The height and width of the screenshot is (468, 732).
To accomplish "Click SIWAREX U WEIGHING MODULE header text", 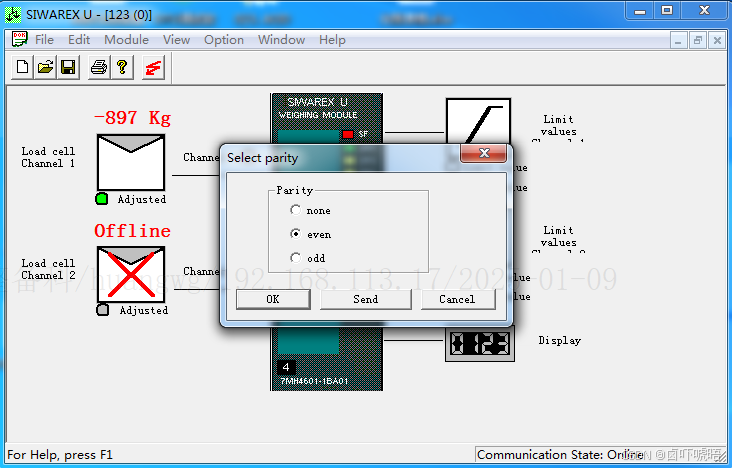I will click(318, 108).
